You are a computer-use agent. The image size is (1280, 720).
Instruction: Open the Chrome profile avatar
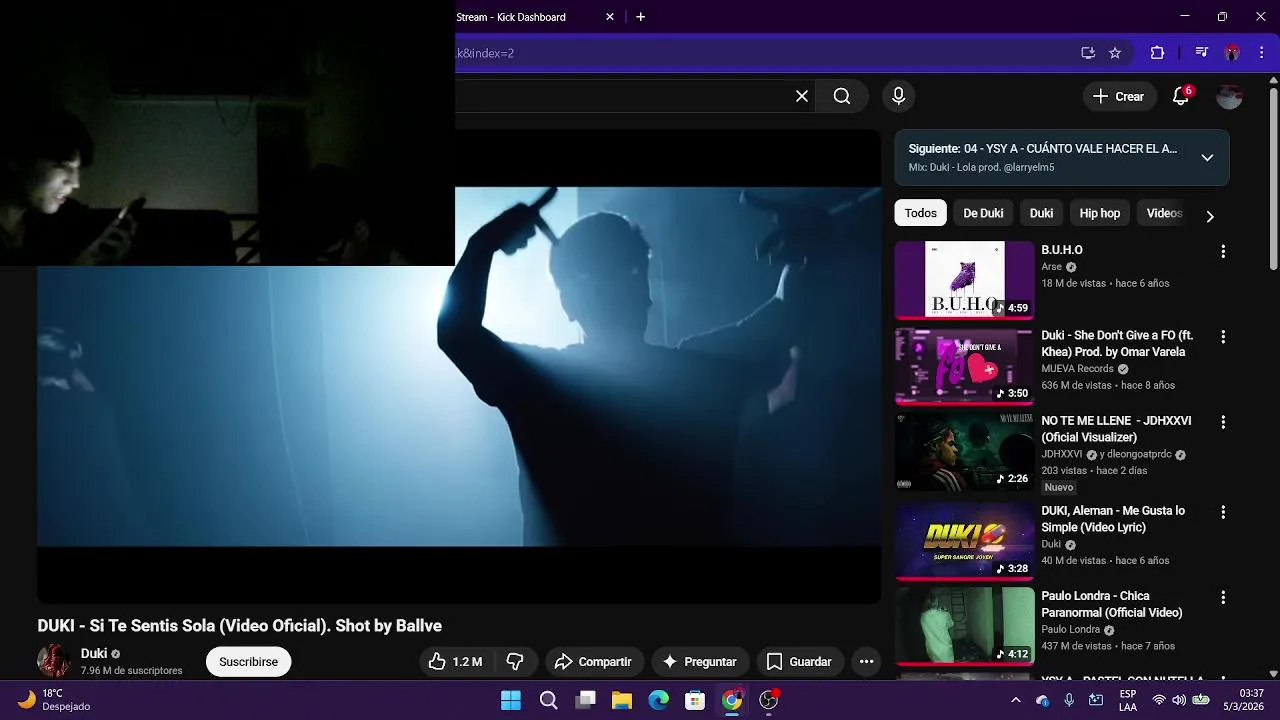point(1232,53)
